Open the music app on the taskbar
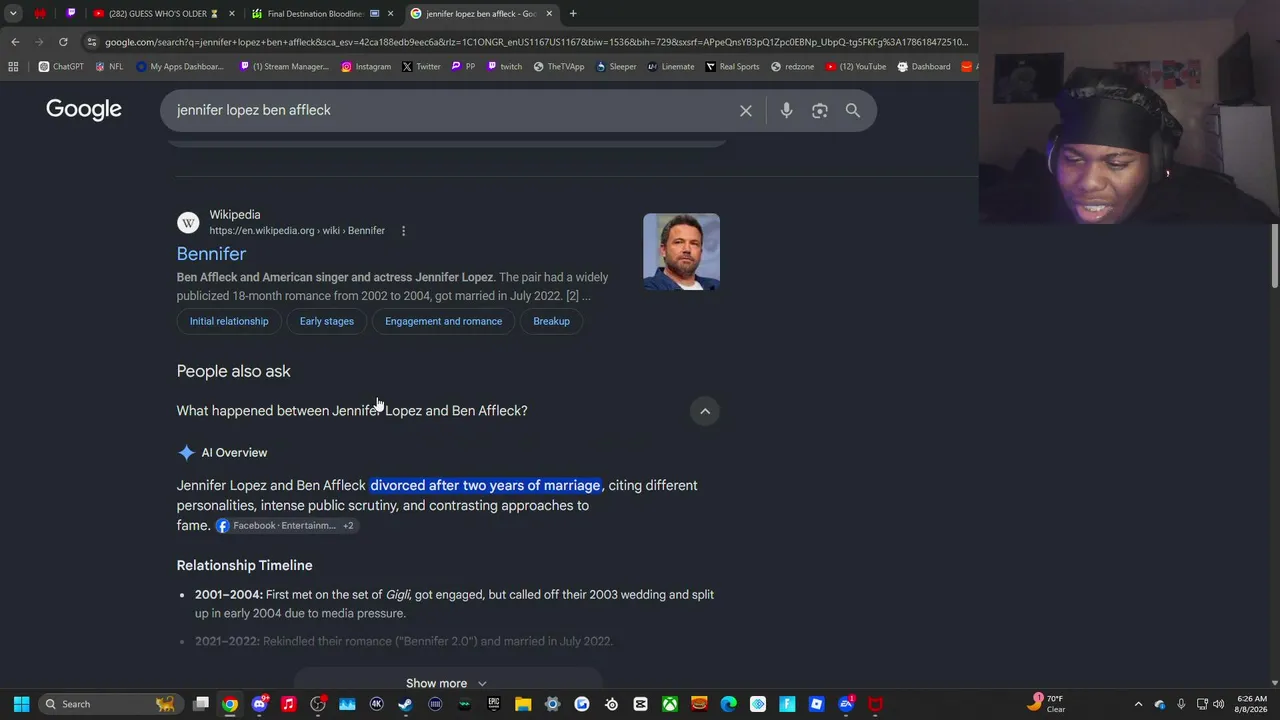 (x=289, y=704)
